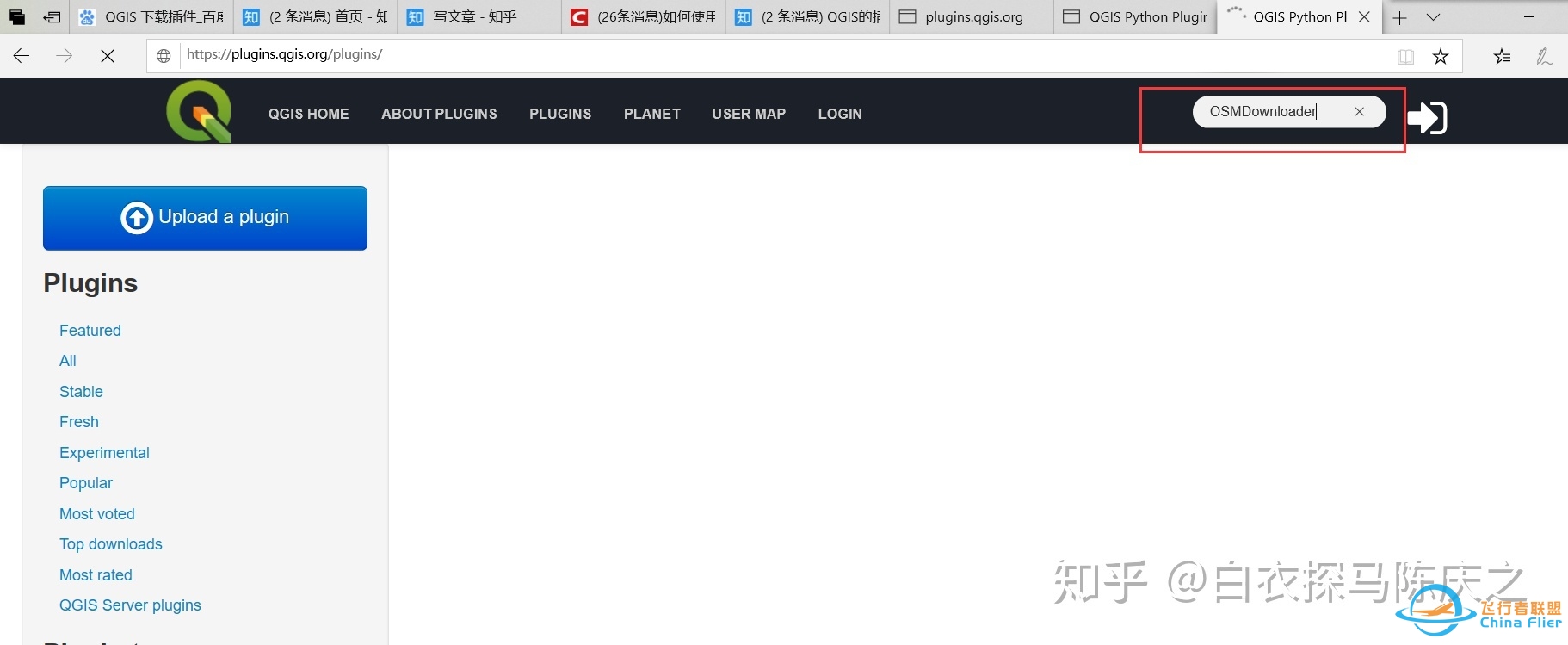The width and height of the screenshot is (1568, 645).
Task: Click LOGIN in the navbar
Action: pos(840,114)
